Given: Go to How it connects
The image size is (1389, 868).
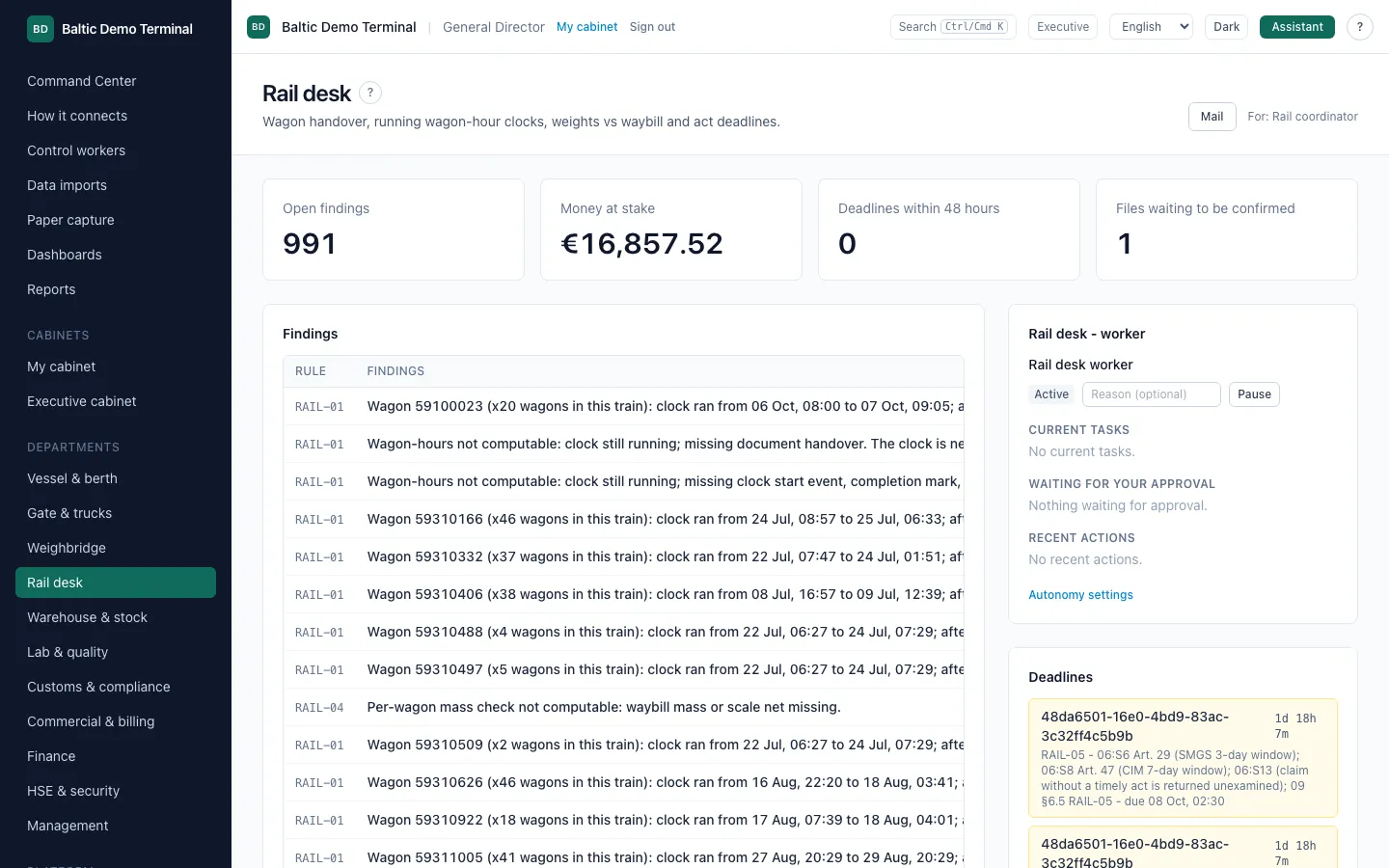Looking at the screenshot, I should 116,116.
